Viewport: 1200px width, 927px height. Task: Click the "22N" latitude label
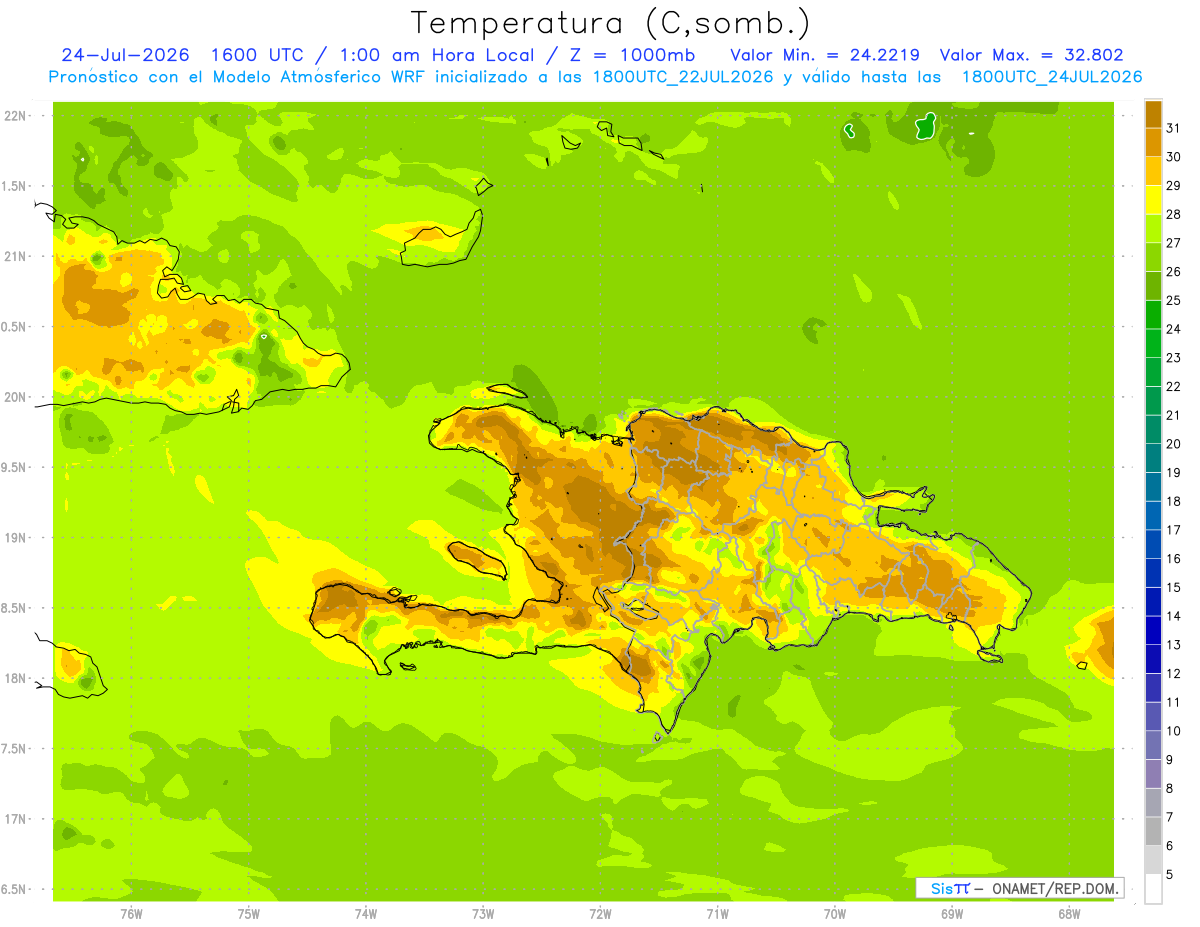coord(17,116)
